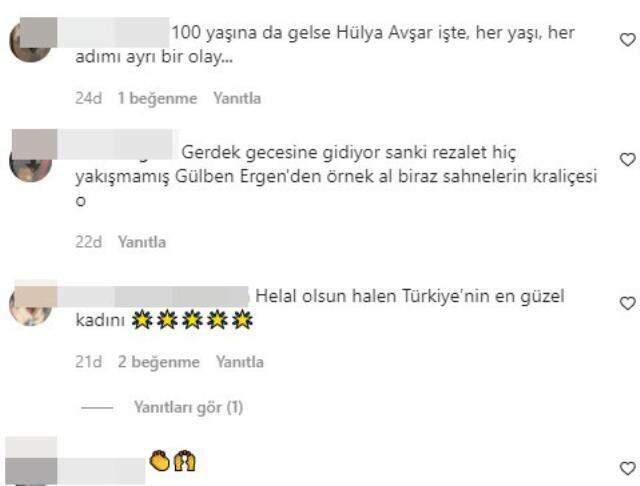Image resolution: width=640 pixels, height=486 pixels.
Task: Open avatar of Gerdek gecesine commenter
Action: pyautogui.click(x=31, y=161)
